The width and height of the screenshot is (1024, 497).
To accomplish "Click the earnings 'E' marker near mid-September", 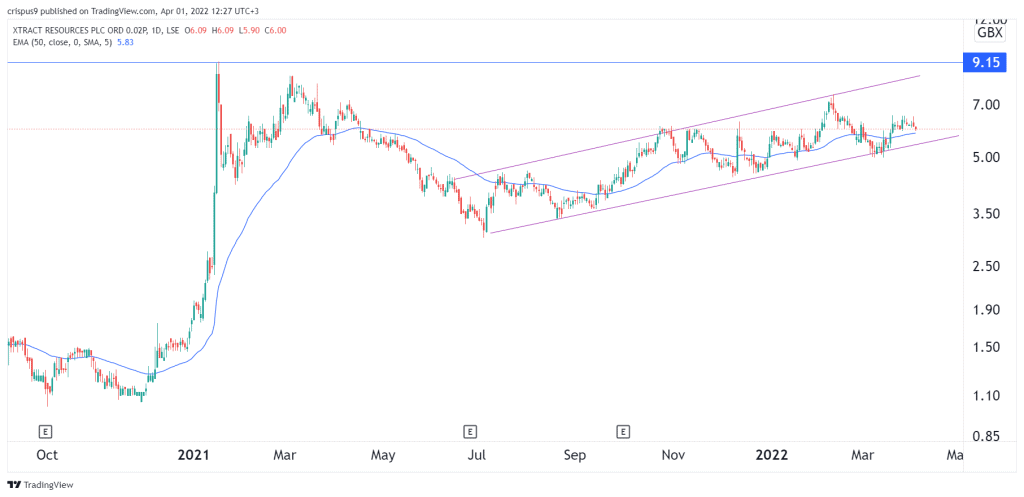I will (x=624, y=431).
